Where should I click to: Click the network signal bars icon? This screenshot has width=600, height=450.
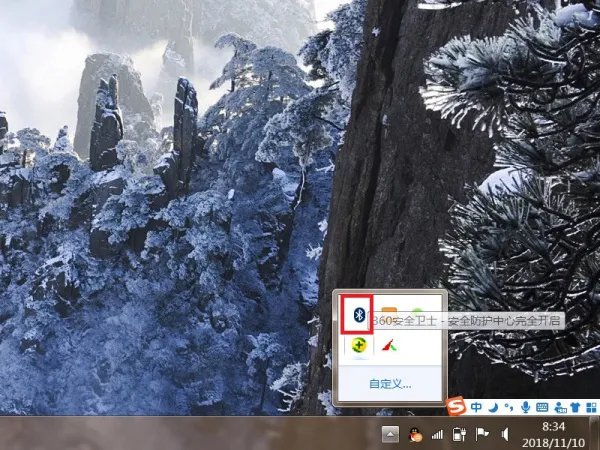pos(437,434)
